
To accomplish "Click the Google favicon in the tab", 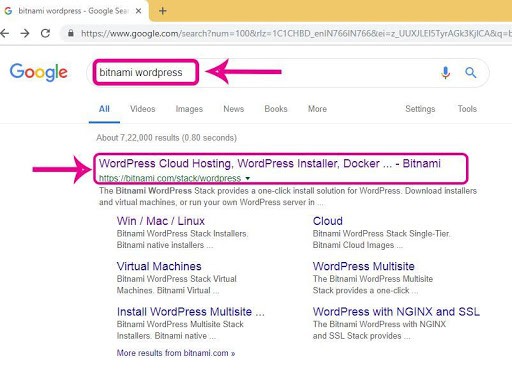I will click(8, 11).
